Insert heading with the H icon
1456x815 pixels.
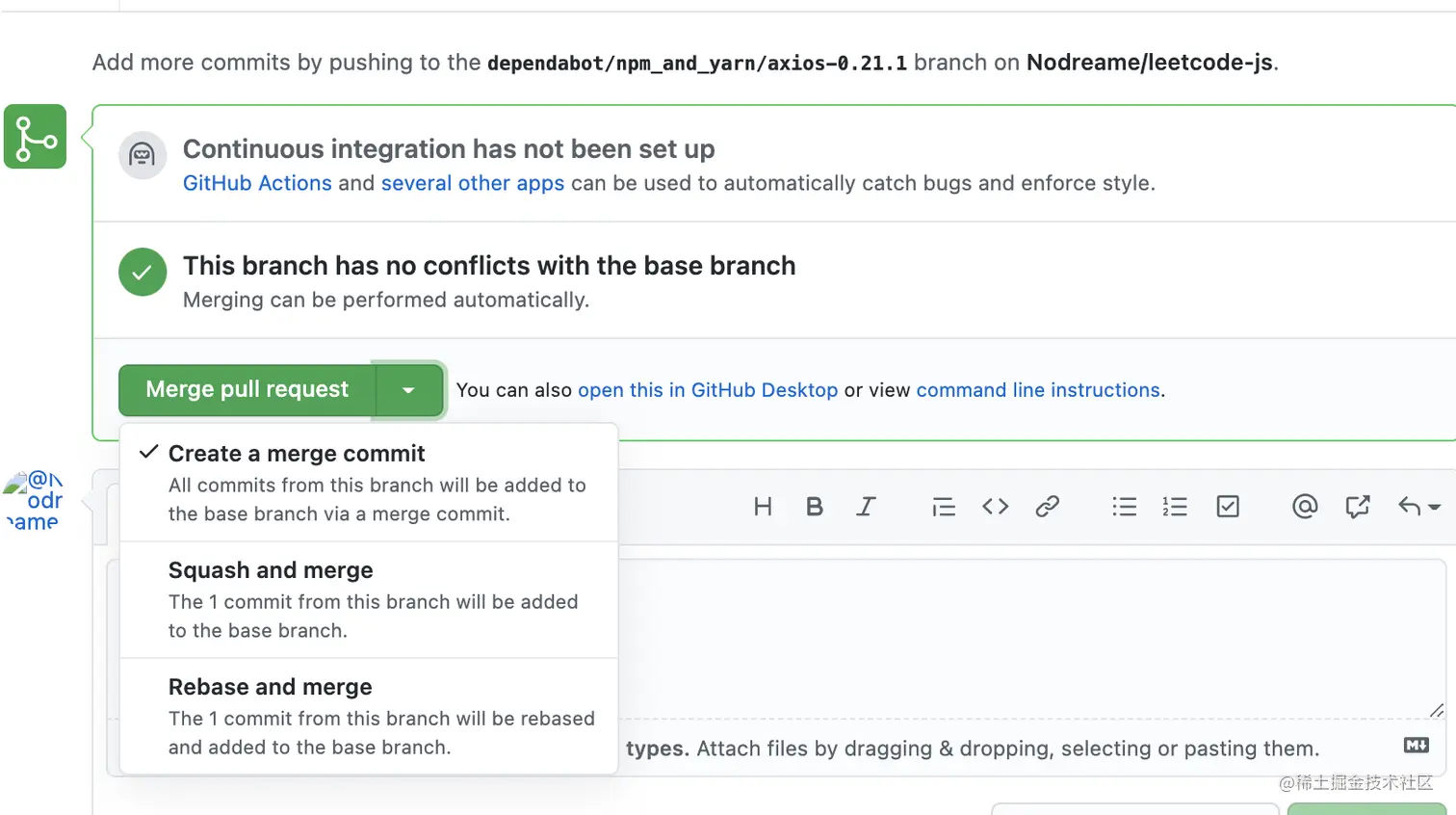click(763, 507)
